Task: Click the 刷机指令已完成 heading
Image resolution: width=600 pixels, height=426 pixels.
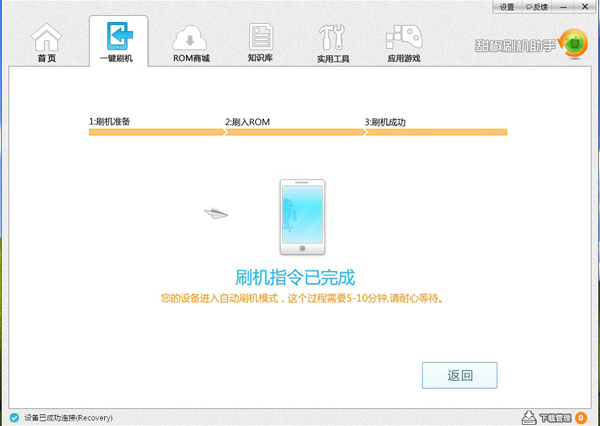Action: pyautogui.click(x=295, y=277)
